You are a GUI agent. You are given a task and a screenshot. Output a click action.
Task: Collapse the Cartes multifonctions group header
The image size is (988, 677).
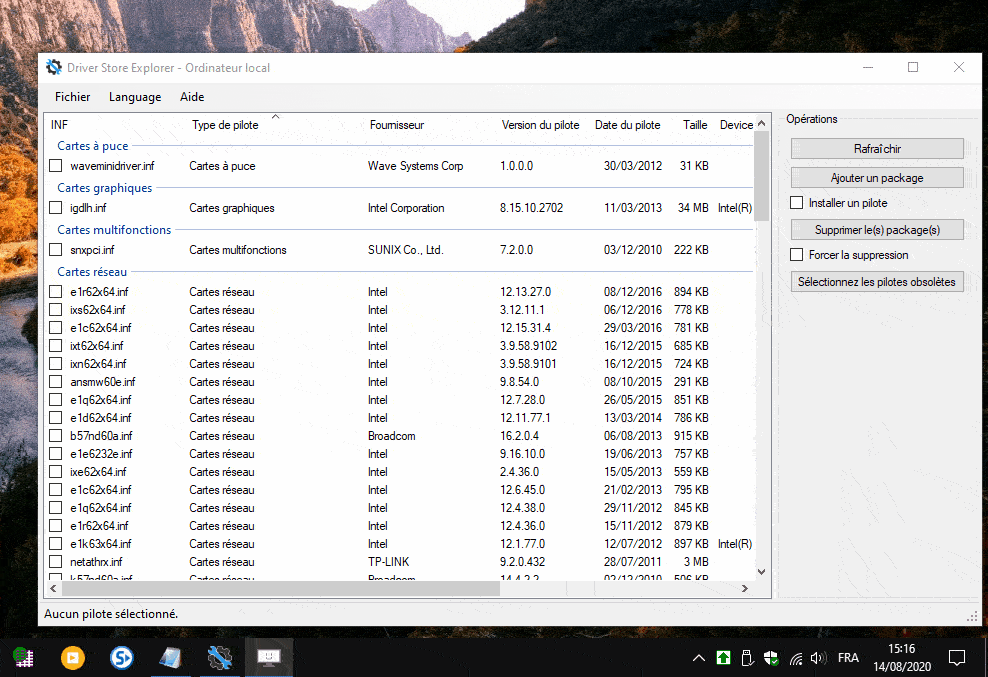tap(114, 230)
